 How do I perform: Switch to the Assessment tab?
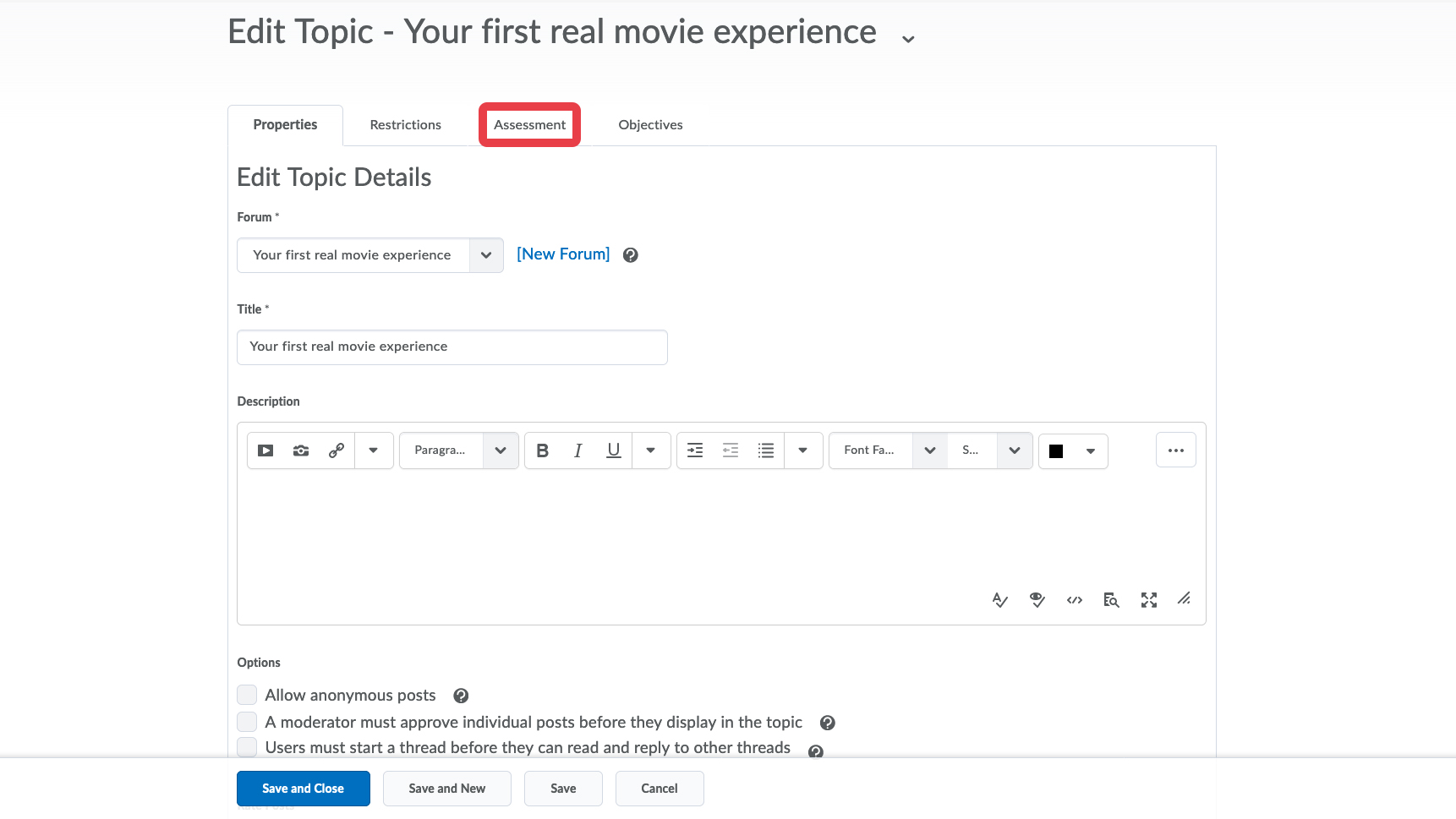click(x=529, y=125)
